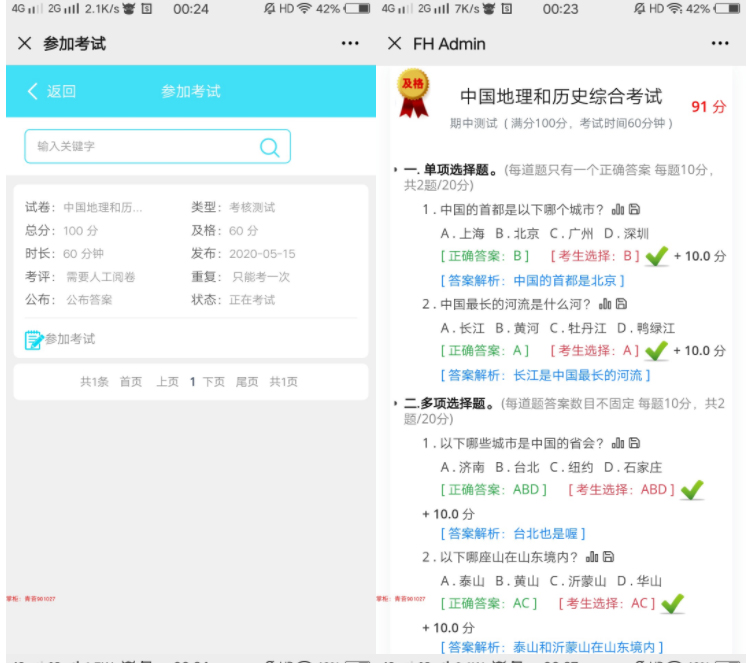Image resolution: width=748 pixels, height=663 pixels.
Task: Click the magnifier search icon
Action: tap(270, 147)
